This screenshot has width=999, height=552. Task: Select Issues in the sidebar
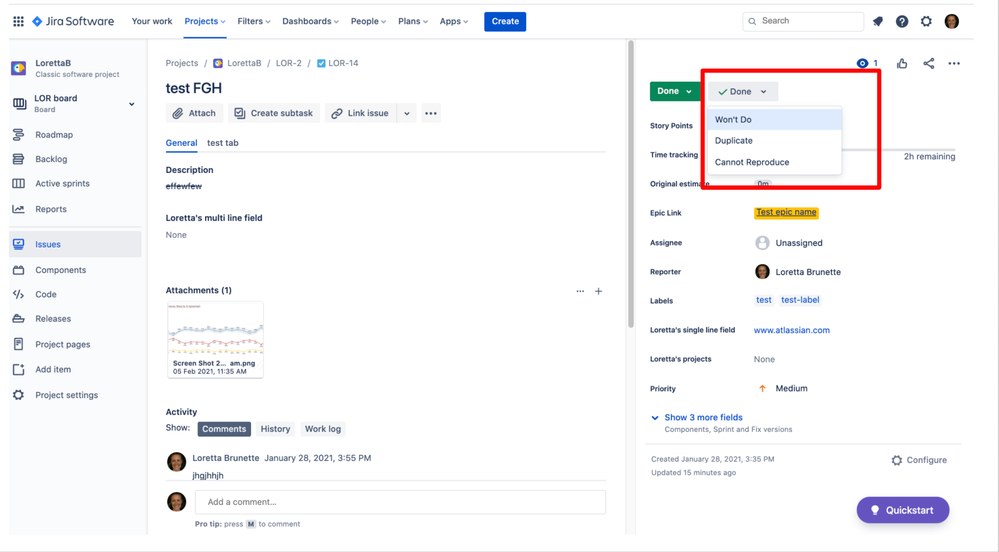75,244
